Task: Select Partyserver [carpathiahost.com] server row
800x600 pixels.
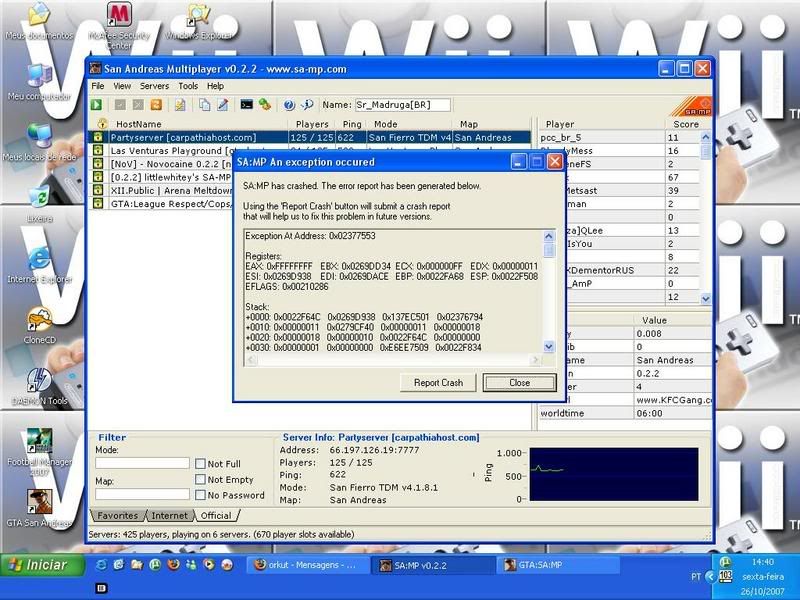Action: [310, 137]
